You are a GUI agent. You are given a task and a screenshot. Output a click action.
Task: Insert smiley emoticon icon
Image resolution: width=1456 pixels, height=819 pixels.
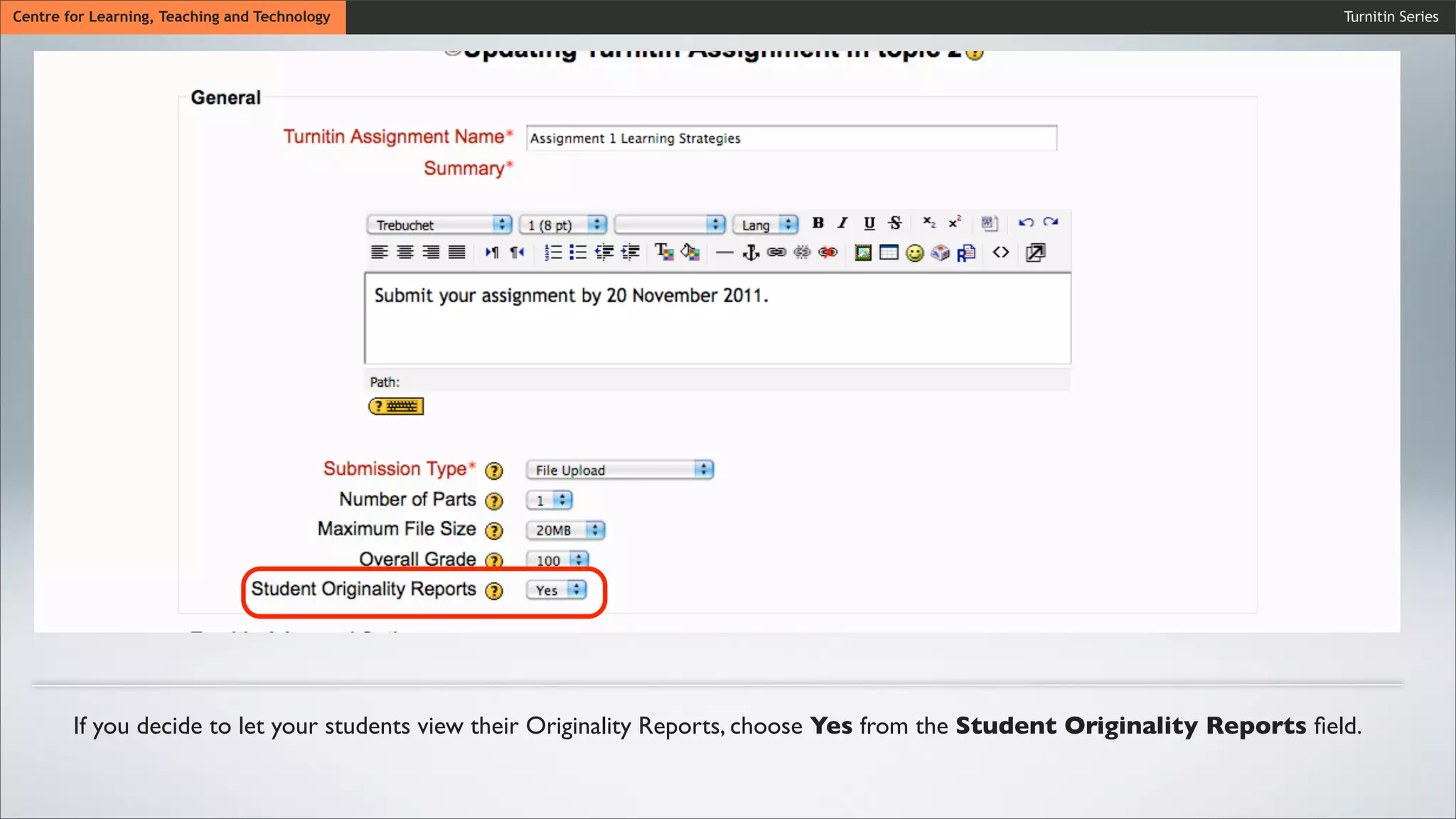(915, 253)
